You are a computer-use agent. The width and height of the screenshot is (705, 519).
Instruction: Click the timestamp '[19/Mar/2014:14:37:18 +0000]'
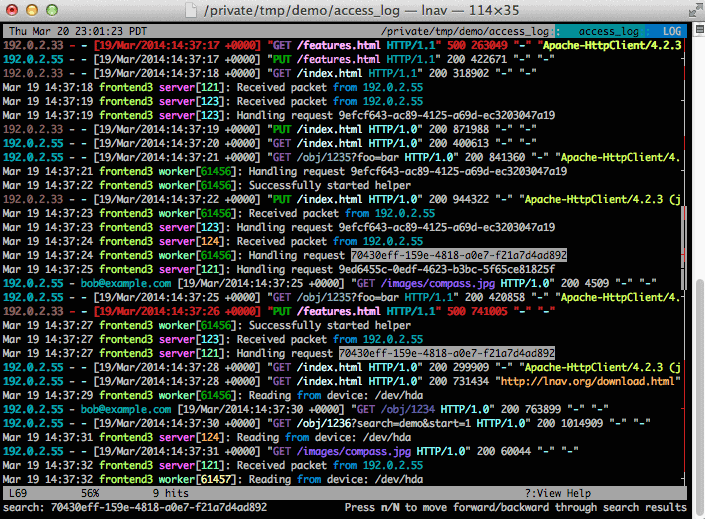point(177,73)
